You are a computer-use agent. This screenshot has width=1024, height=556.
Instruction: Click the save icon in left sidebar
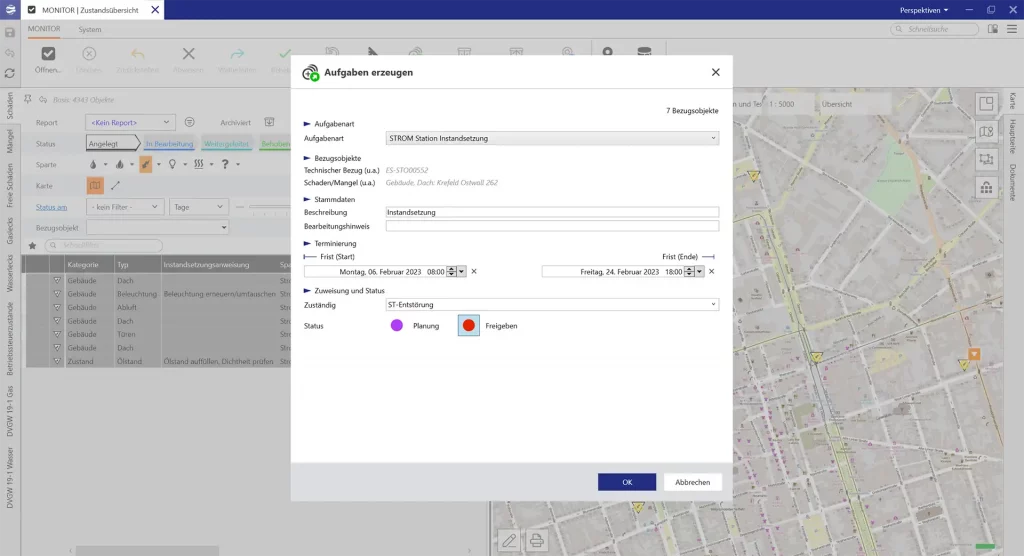click(x=9, y=32)
